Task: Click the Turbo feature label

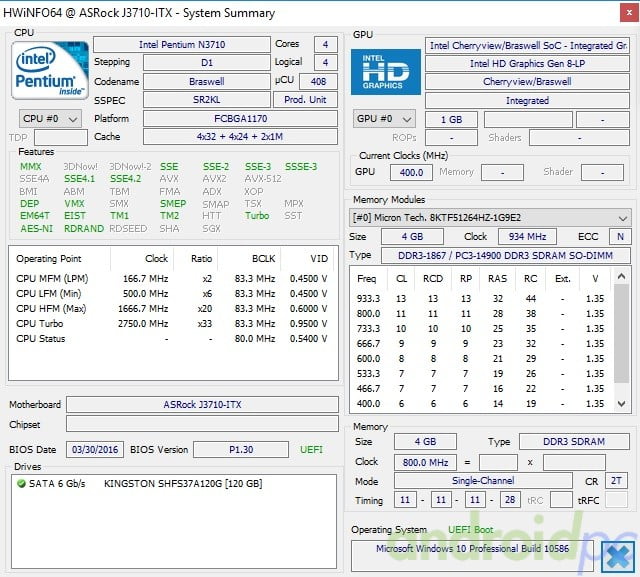Action: [257, 216]
